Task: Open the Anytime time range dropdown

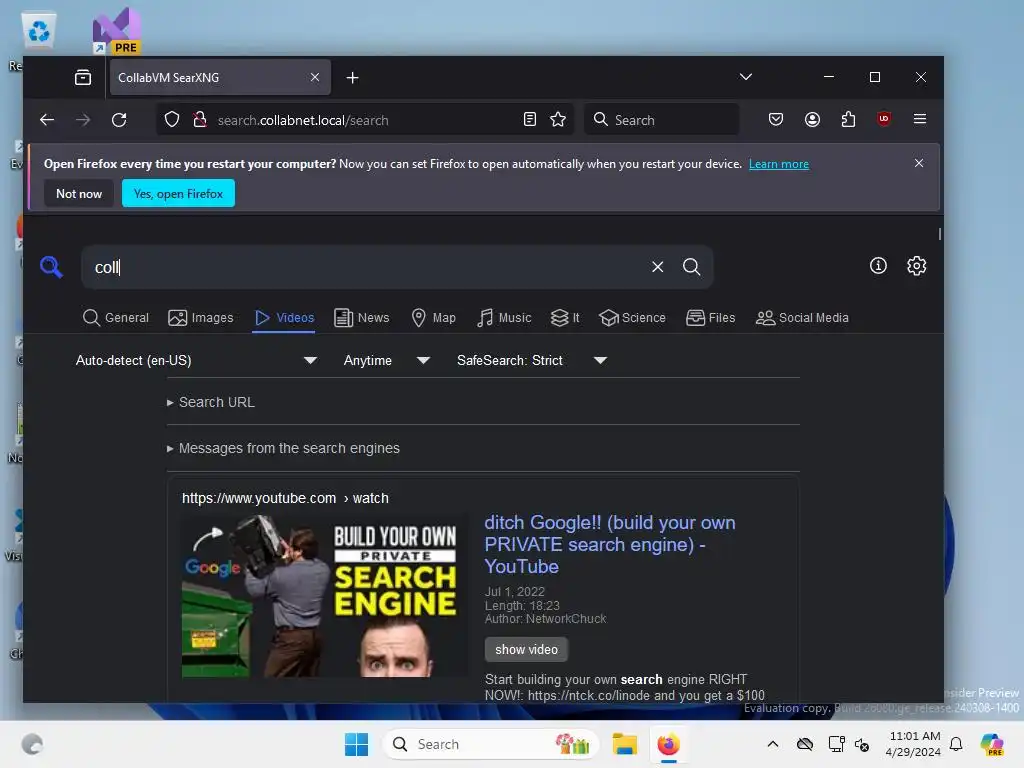Action: 387,360
